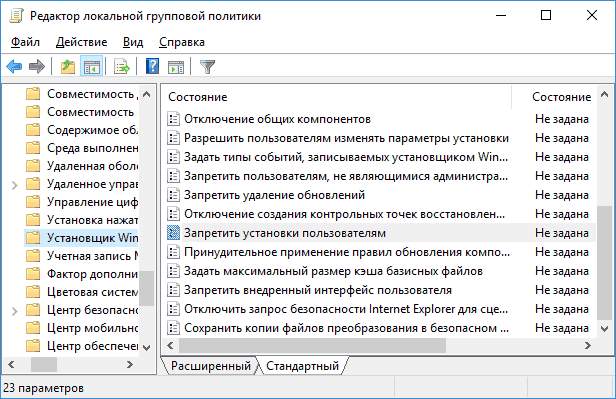Click the folder icon of Установщик Win
Screen dimensions: 616x399
33,238
